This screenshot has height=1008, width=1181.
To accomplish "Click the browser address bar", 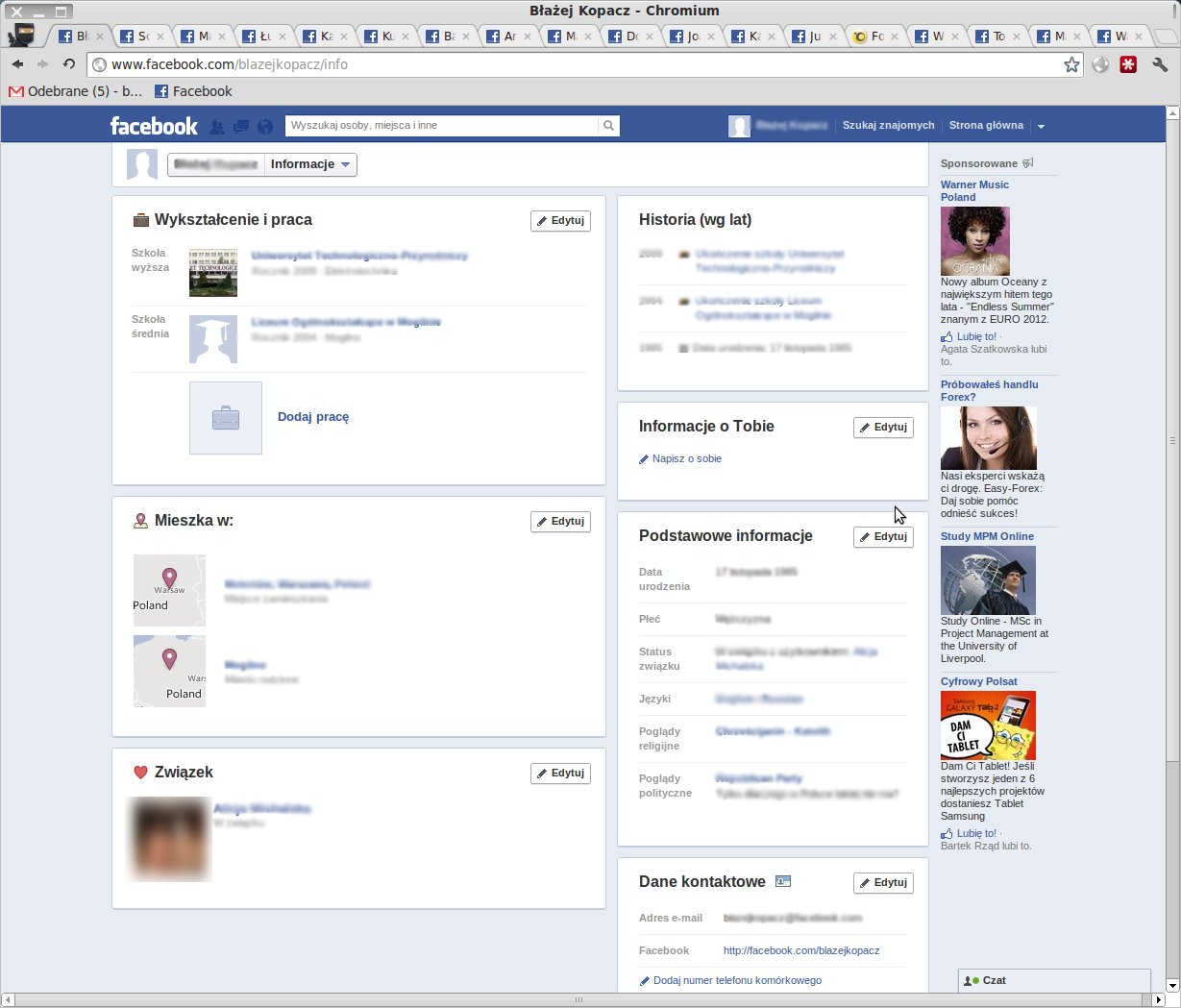I will (586, 64).
